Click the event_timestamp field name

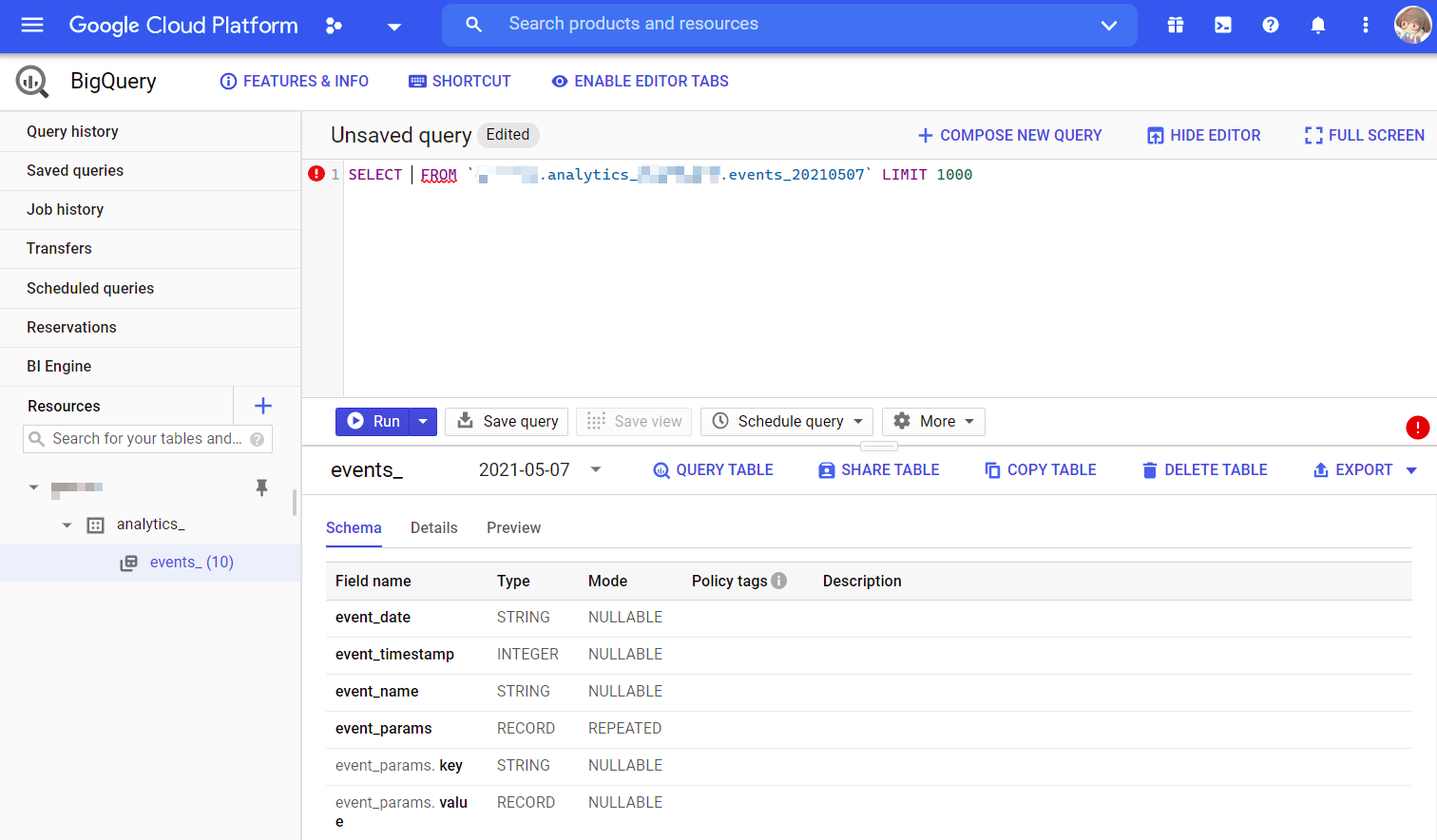[395, 655]
